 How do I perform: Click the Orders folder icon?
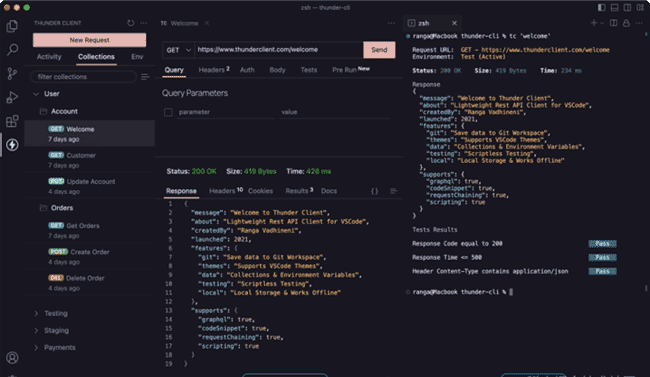43,208
